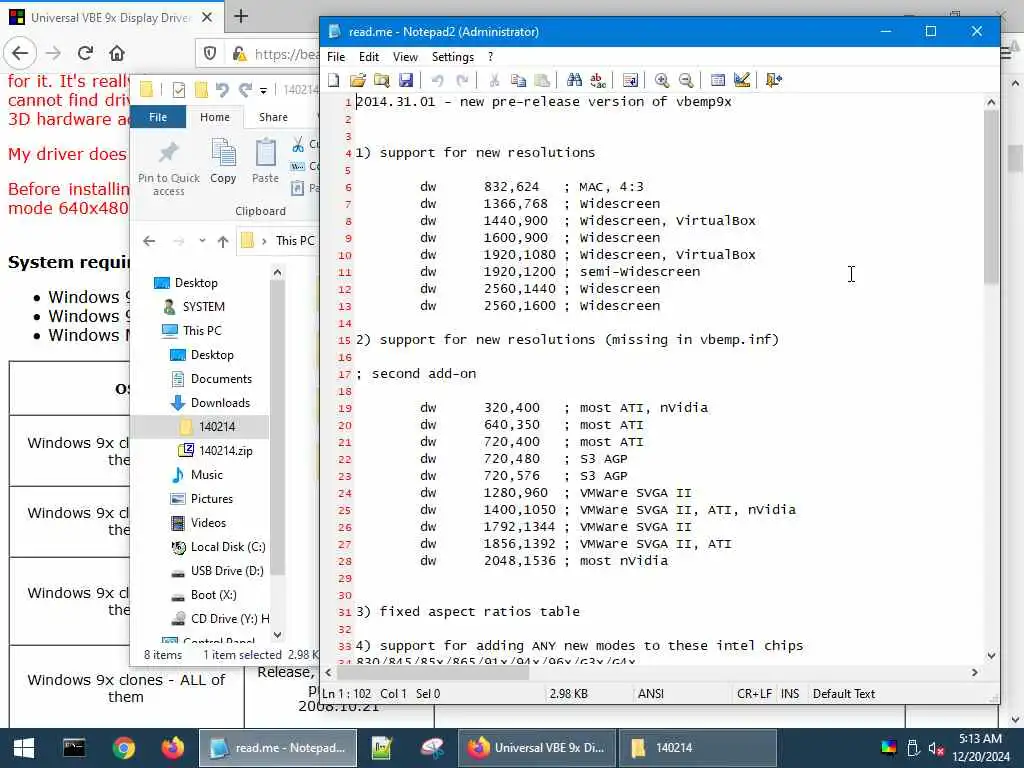Click Notepad2 horizontal scrollbar right arrow
This screenshot has height=768, width=1024.
click(x=974, y=672)
